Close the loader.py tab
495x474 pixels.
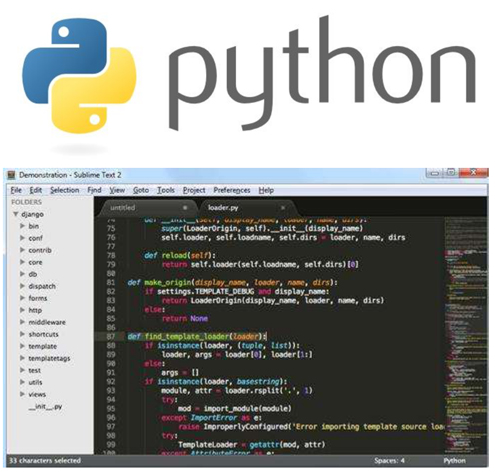pos(283,208)
